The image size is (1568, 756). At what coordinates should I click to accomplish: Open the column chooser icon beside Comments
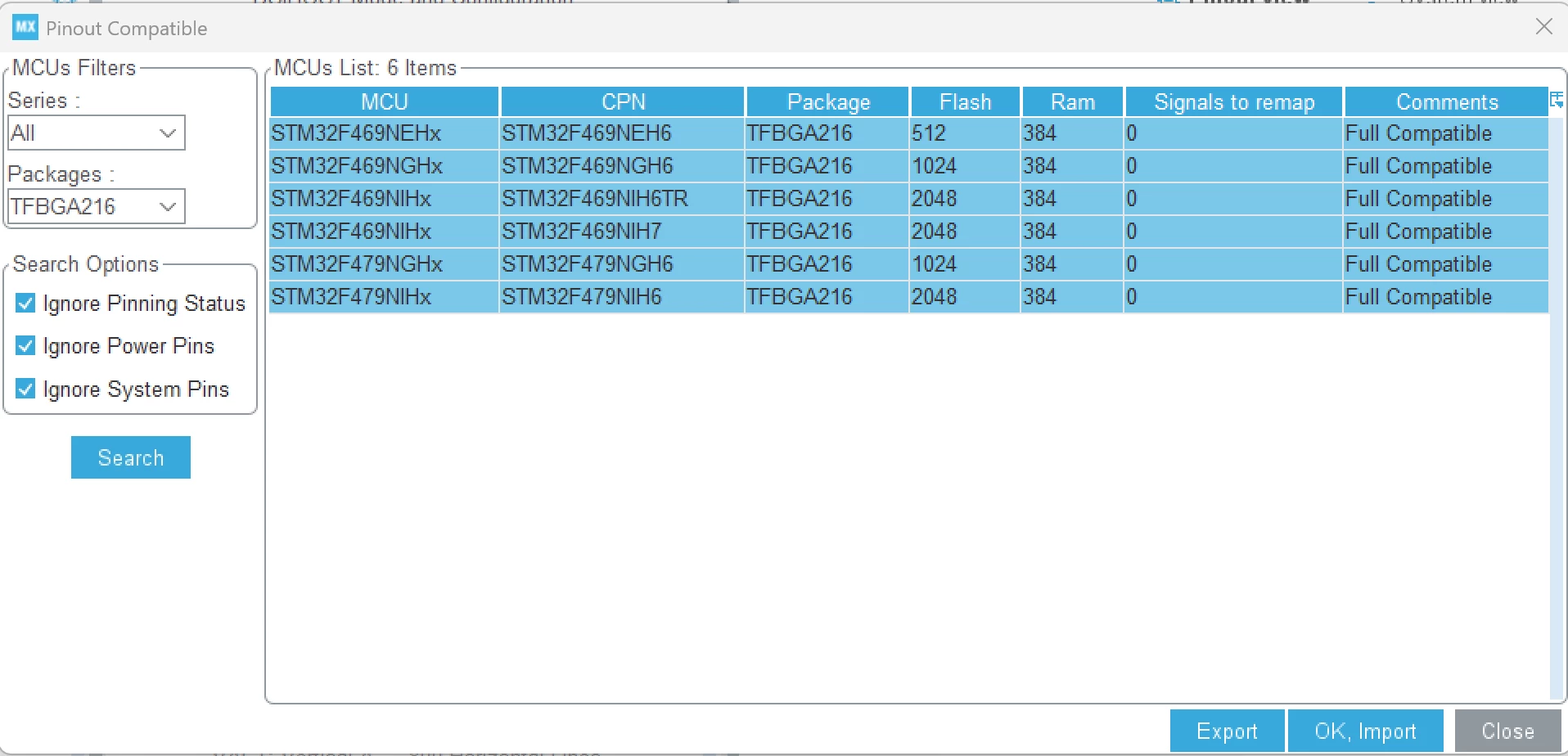(1556, 101)
